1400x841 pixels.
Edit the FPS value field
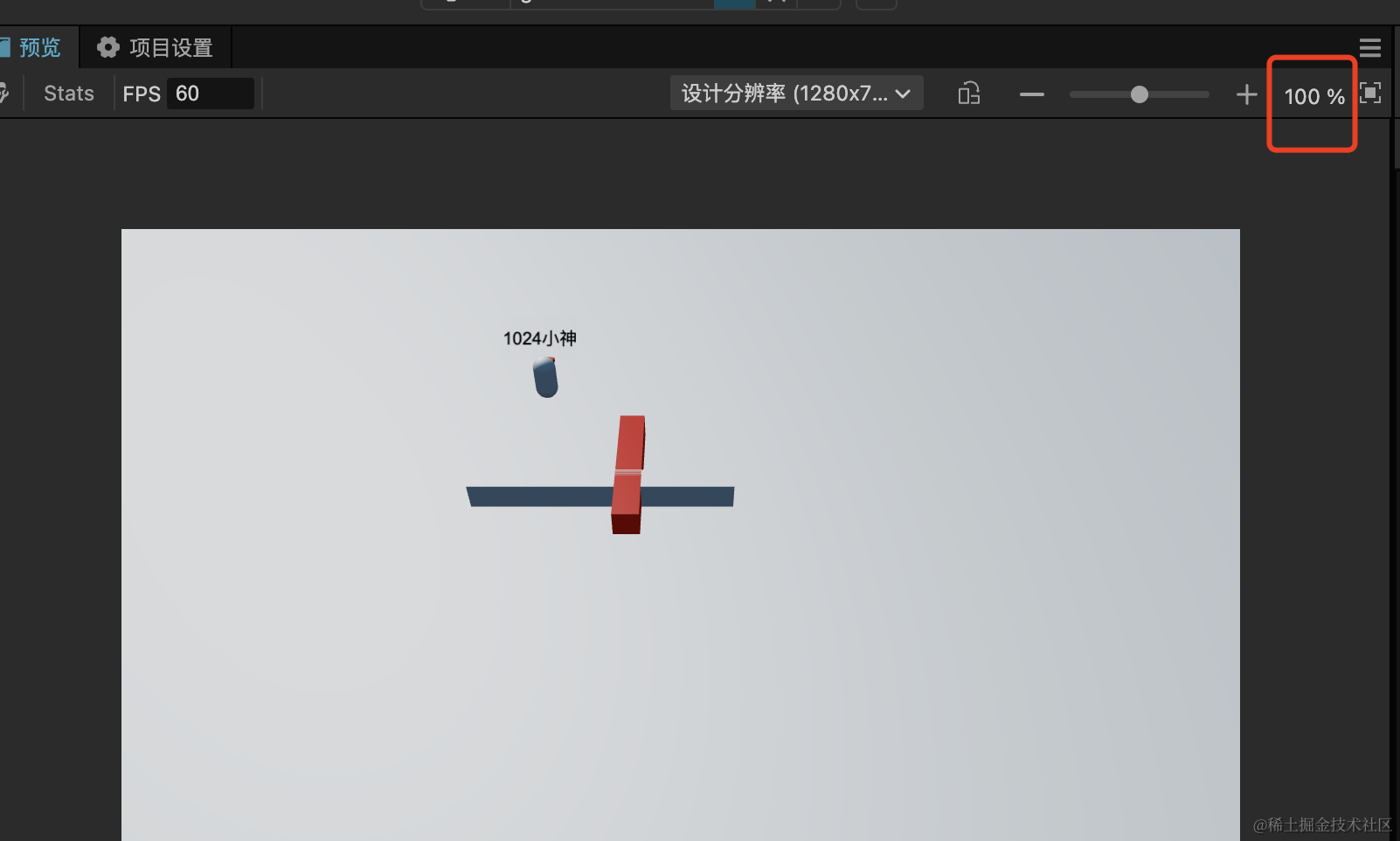point(211,94)
